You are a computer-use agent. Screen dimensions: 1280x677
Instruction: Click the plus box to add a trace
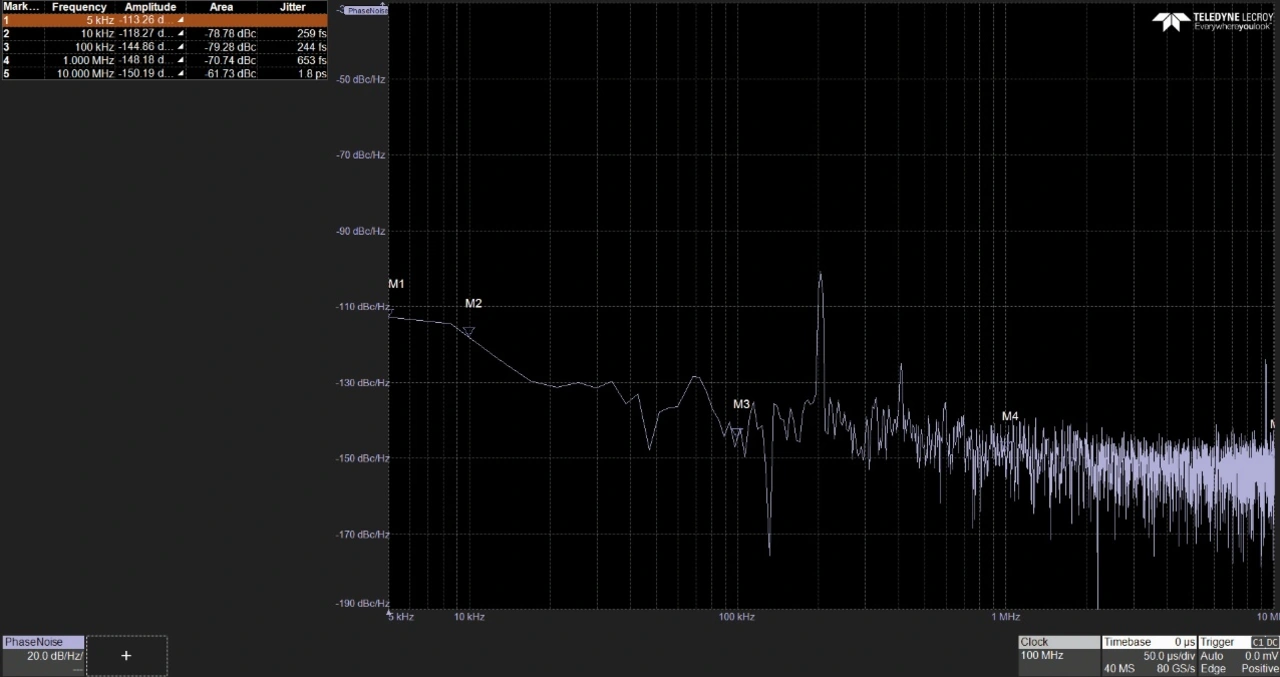click(126, 656)
